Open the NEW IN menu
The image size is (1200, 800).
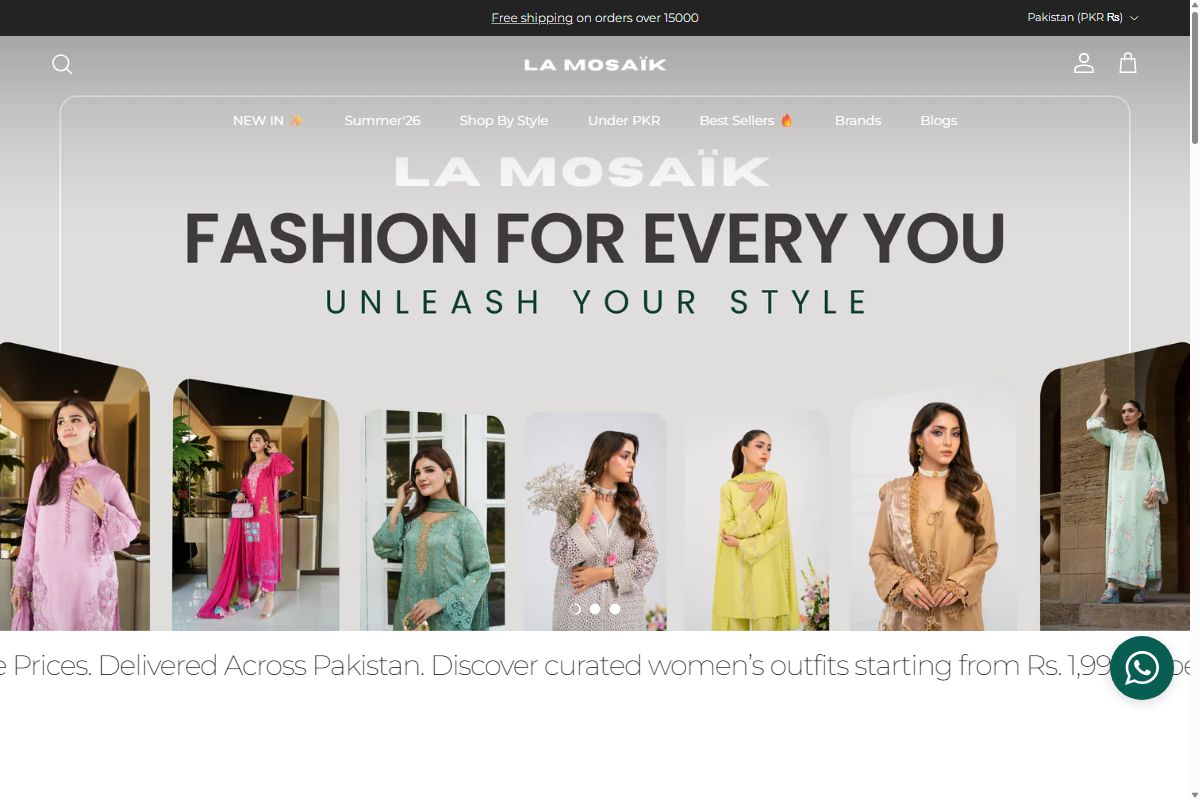pos(268,120)
